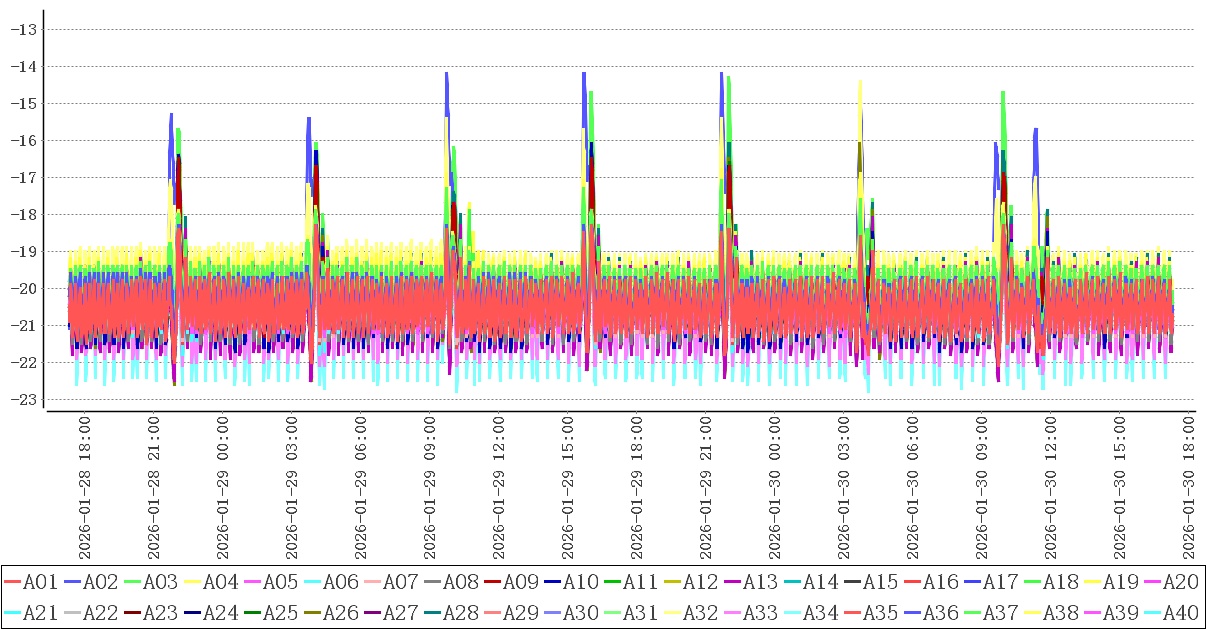1207x630 pixels.
Task: Click the -13 y-axis tick label
Action: tap(23, 29)
